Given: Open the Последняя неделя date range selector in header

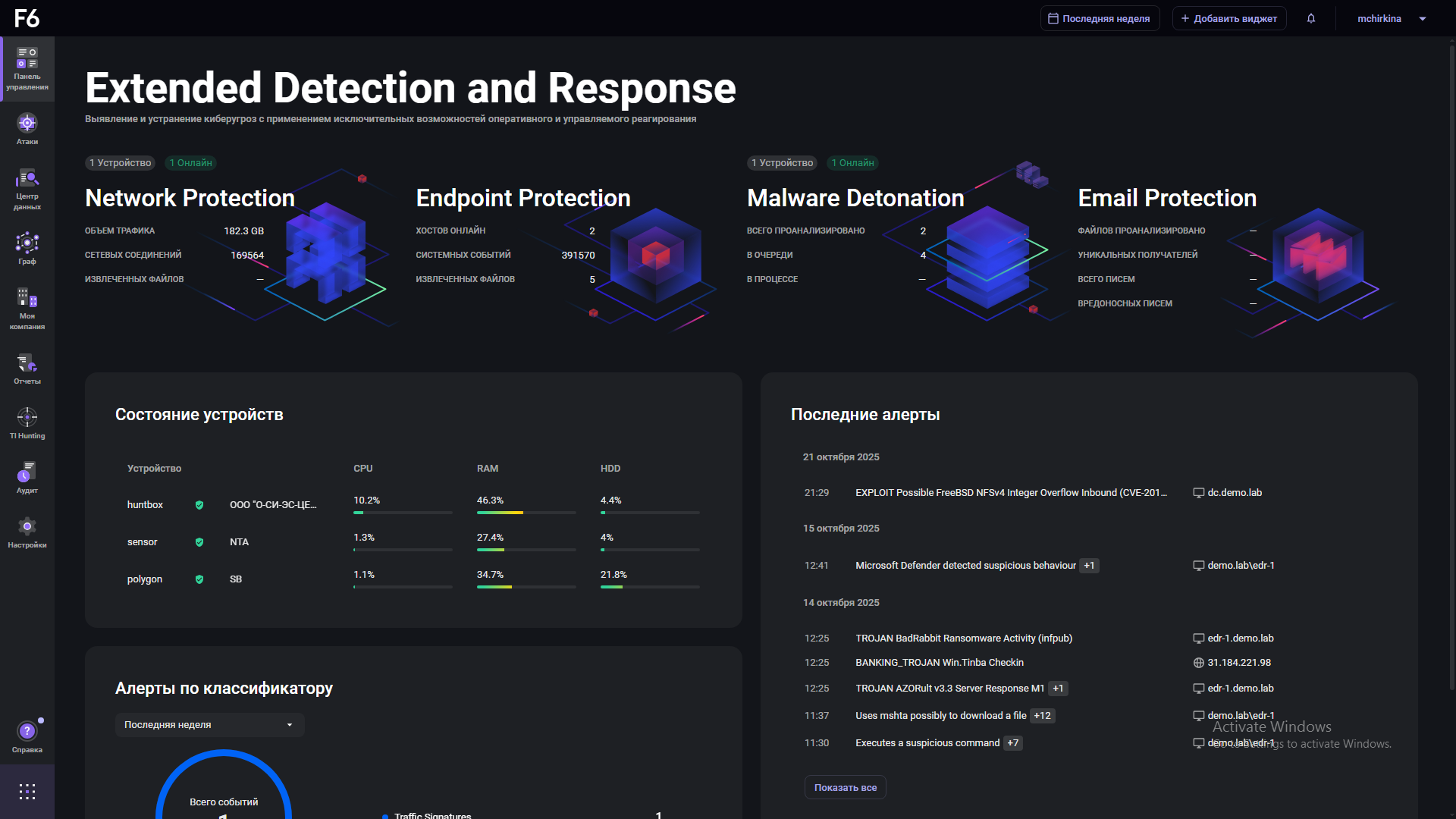Looking at the screenshot, I should (x=1099, y=18).
